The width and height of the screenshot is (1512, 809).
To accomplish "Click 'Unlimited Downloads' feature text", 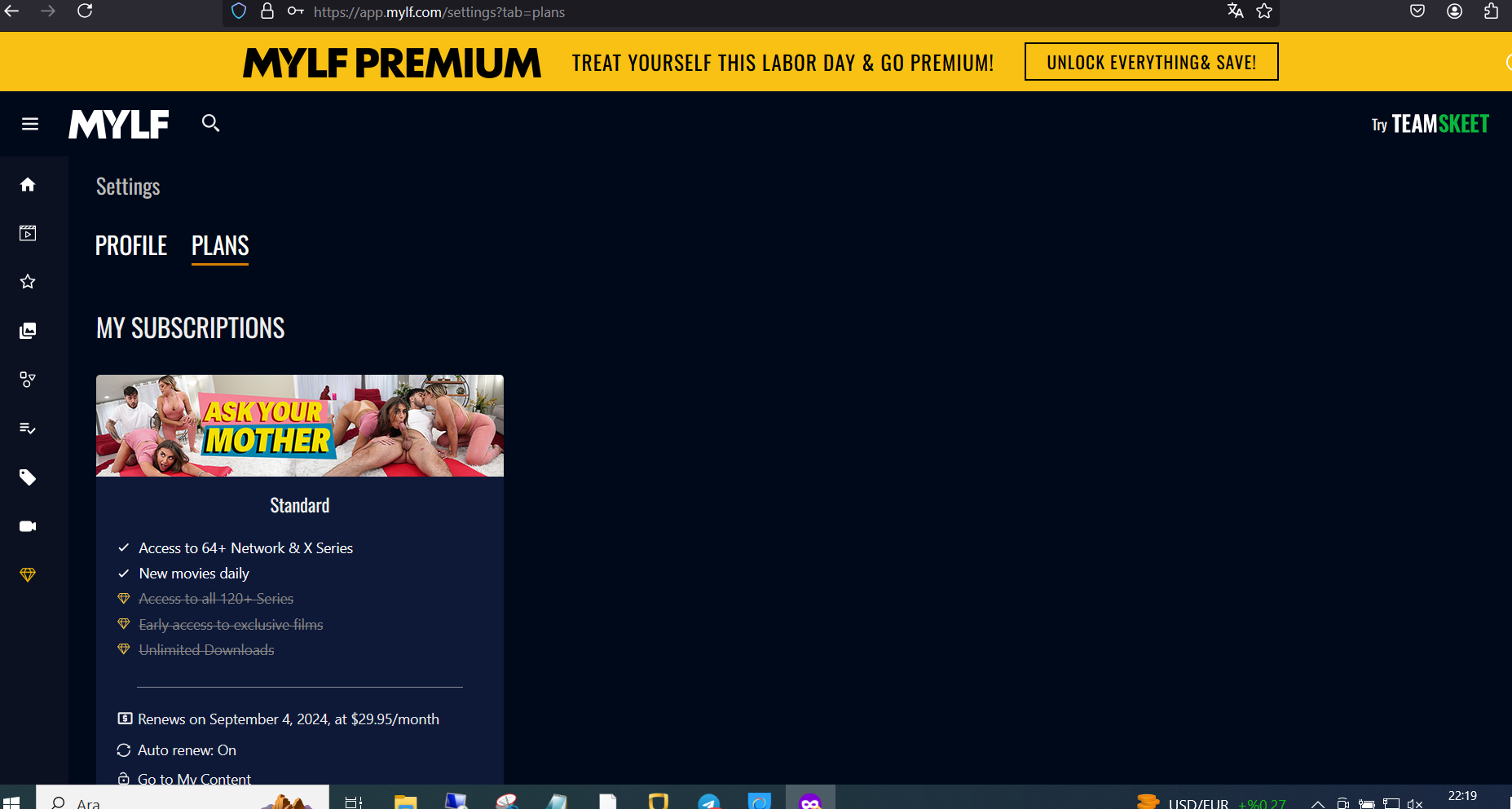I will click(206, 650).
